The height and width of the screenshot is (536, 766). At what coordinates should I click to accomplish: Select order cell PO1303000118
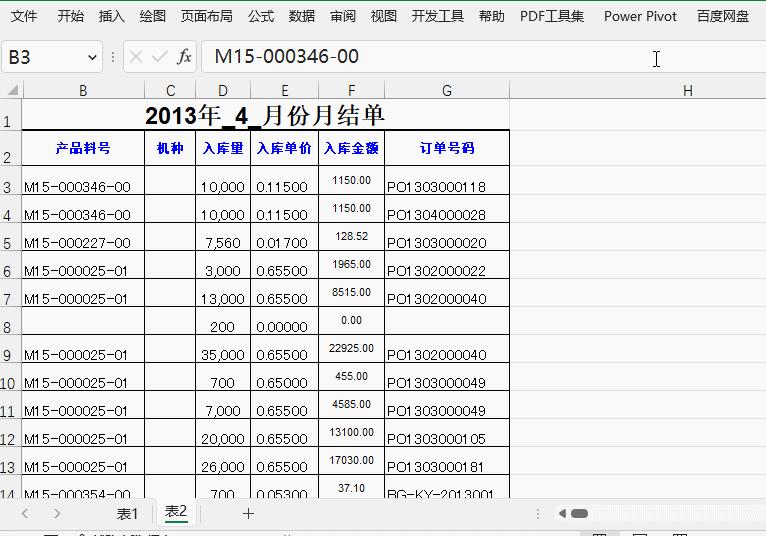point(447,181)
